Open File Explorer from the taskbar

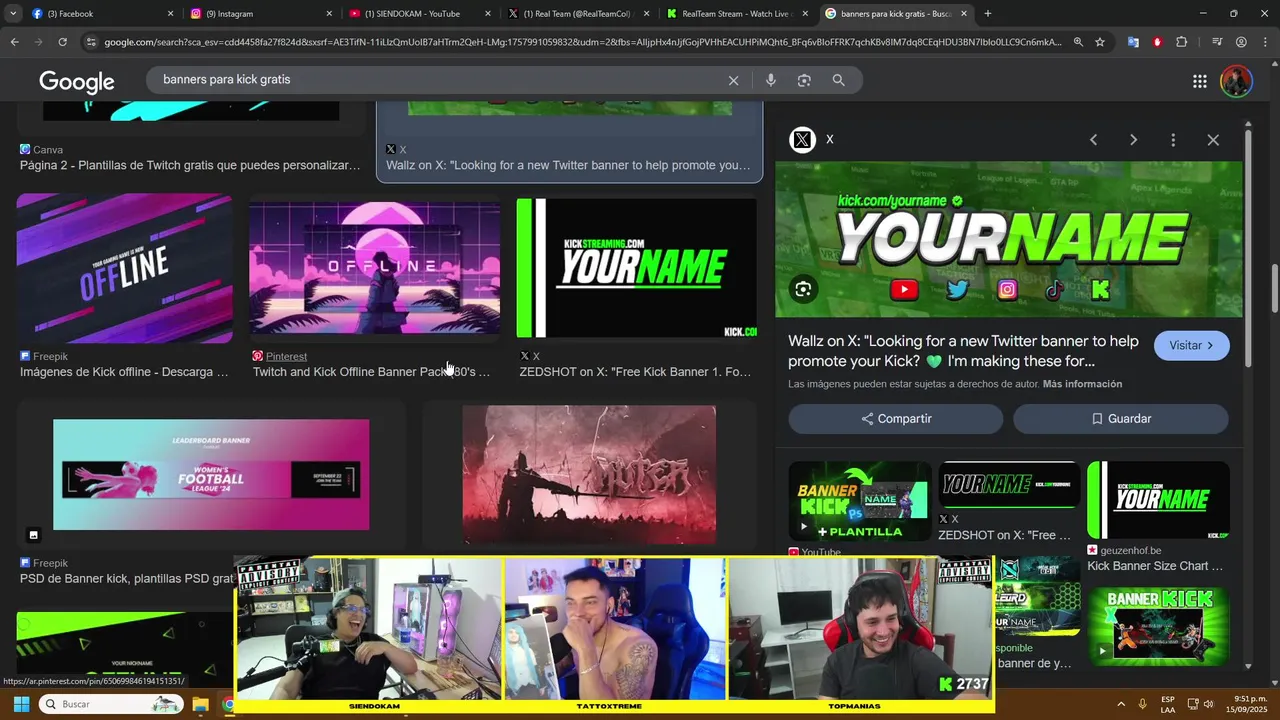click(200, 704)
